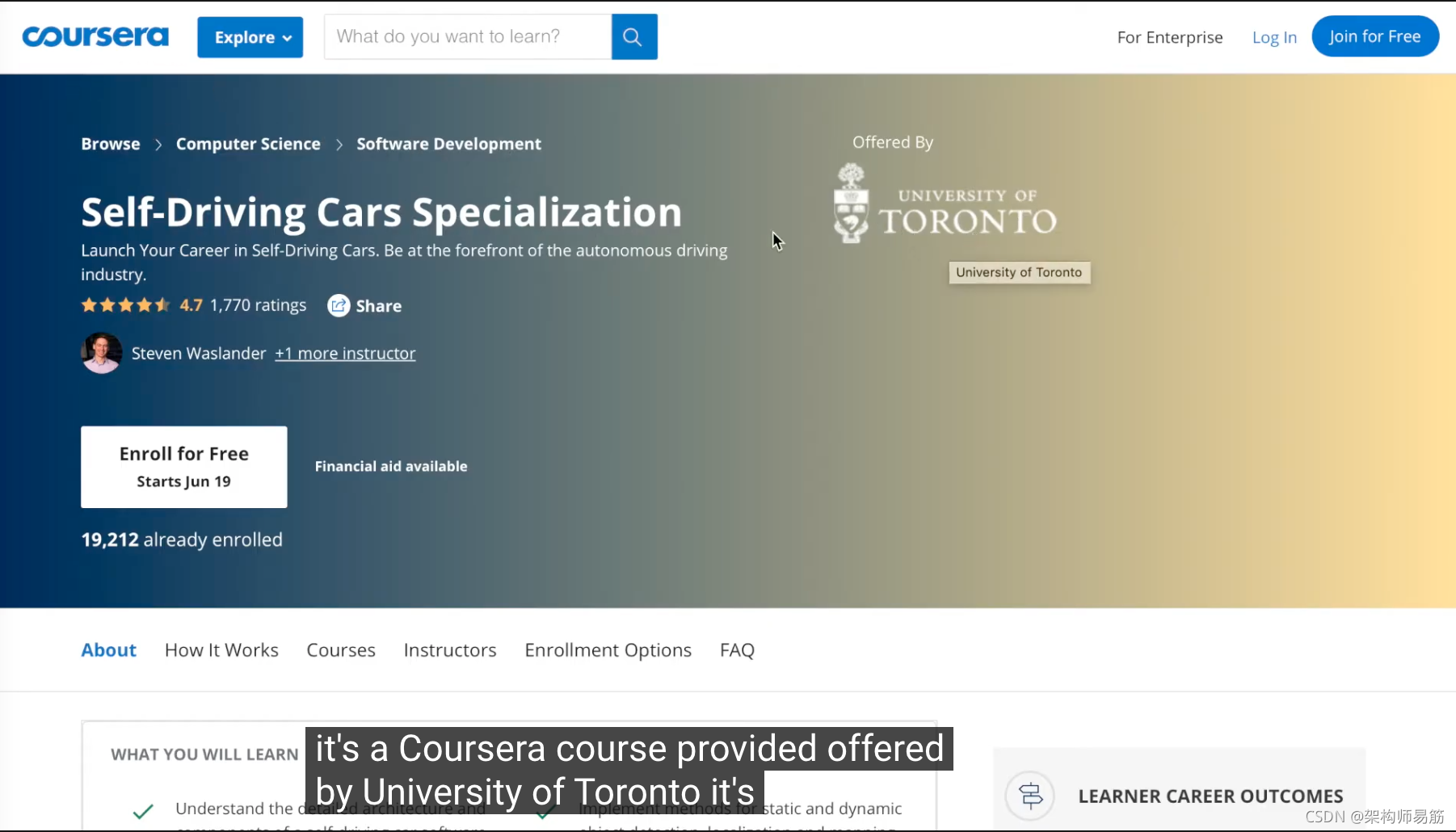Click the 'LEARNER CAREER OUTCOMES' heading
This screenshot has width=1456, height=832.
click(x=1210, y=796)
